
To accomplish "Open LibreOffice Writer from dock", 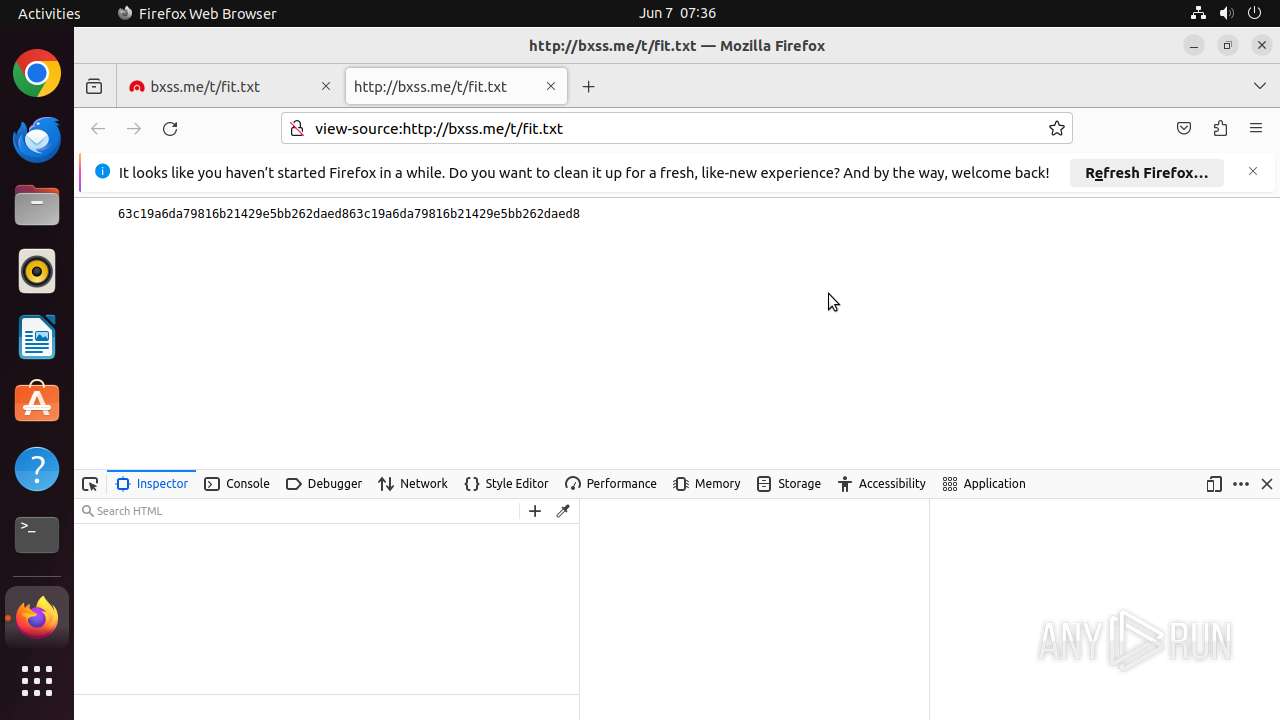I will tap(37, 337).
